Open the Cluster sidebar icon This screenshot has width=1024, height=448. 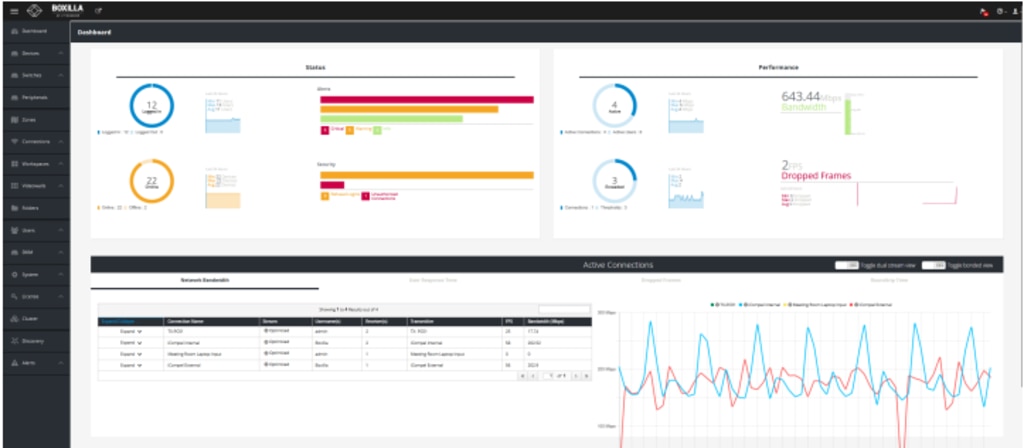[14, 319]
